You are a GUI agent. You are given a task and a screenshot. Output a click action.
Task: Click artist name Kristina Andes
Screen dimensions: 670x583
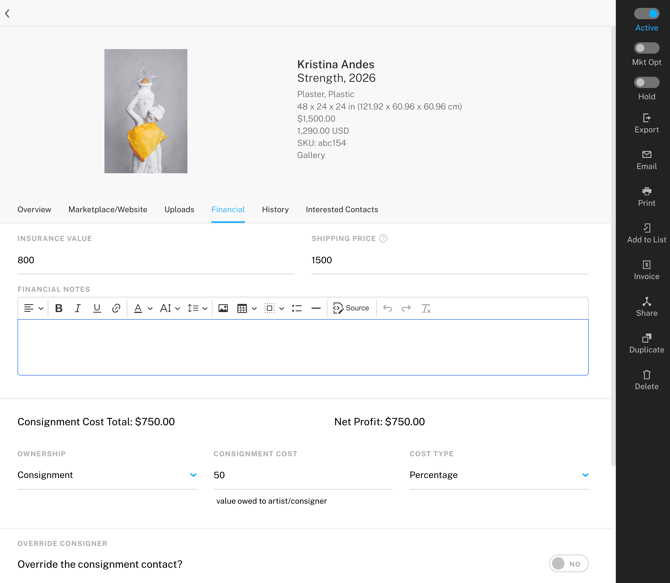point(335,64)
